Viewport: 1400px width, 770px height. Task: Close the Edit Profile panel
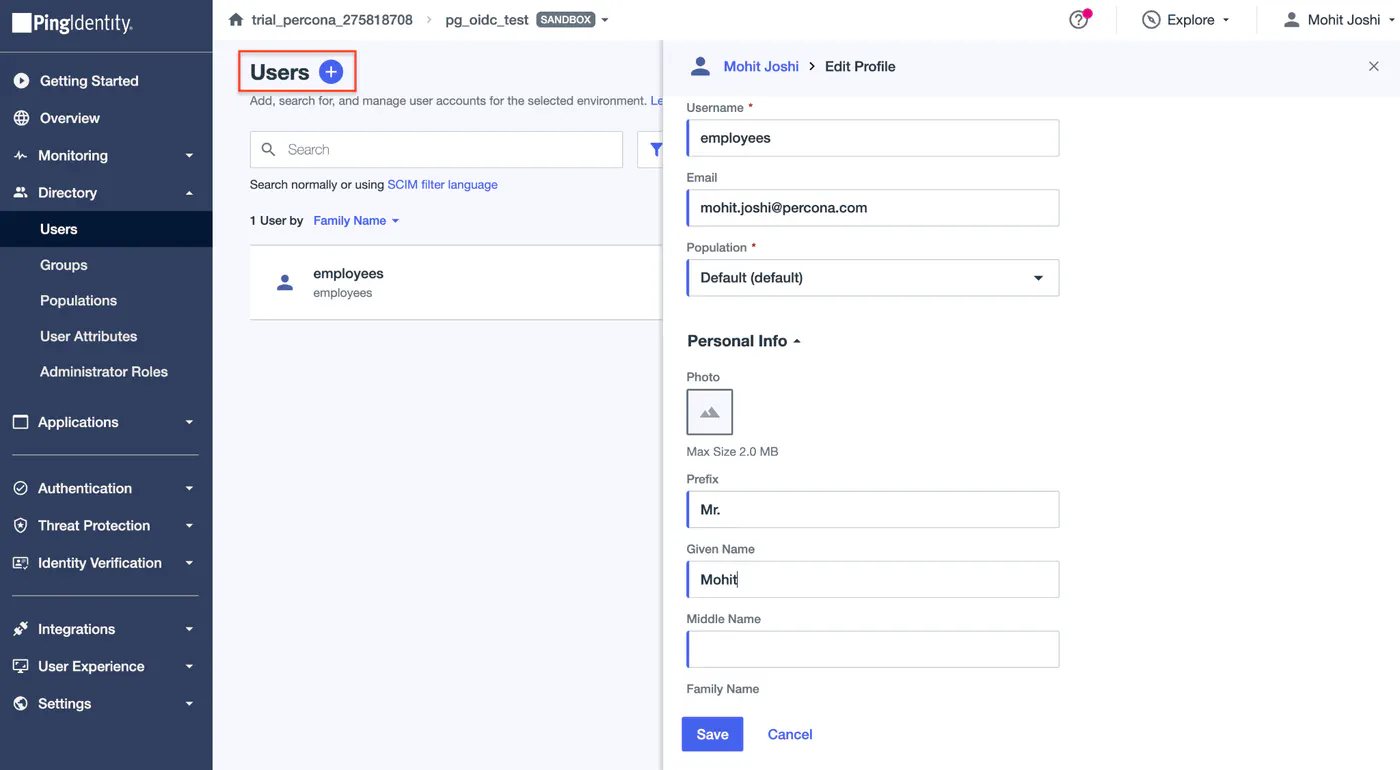click(1373, 66)
